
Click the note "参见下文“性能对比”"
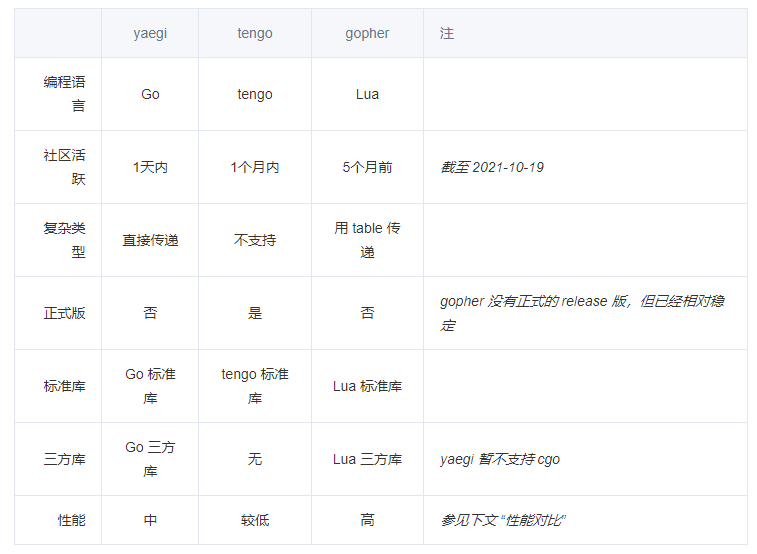503,520
